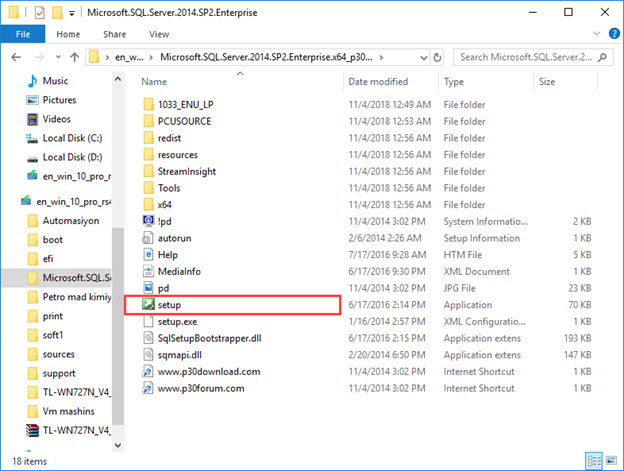The height and width of the screenshot is (471, 624).
Task: Open the Share ribbon tab
Action: tap(115, 34)
